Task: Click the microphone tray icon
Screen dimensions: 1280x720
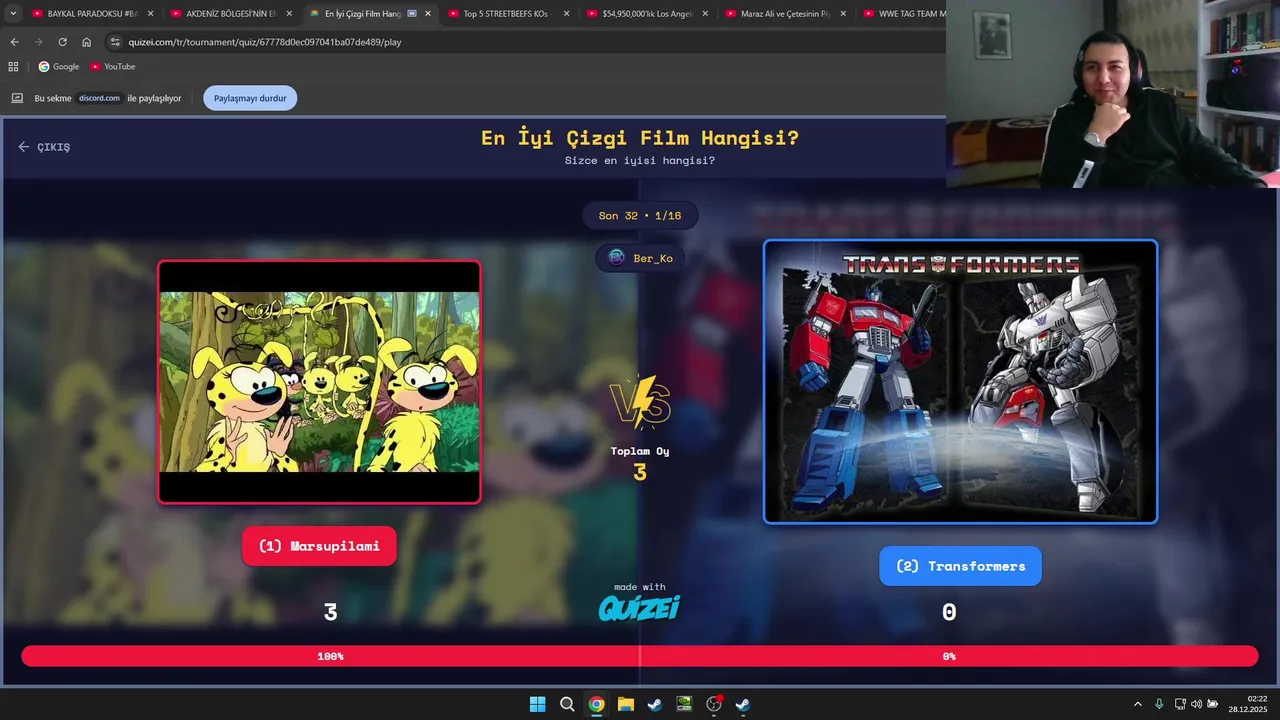Action: [1159, 704]
